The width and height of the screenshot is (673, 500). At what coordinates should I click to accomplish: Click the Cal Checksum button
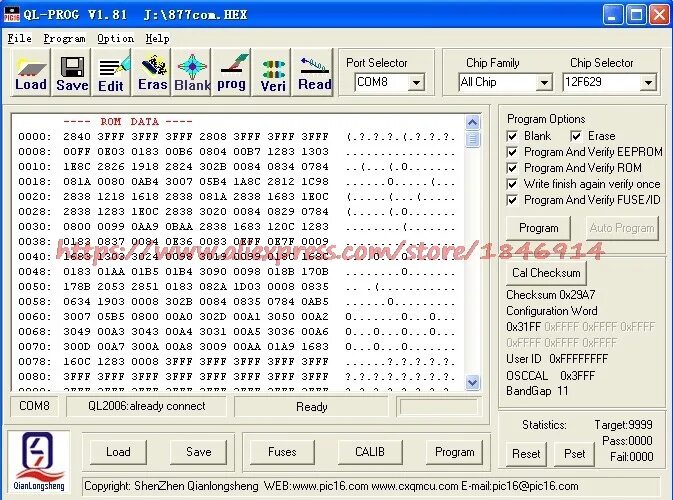[x=546, y=273]
